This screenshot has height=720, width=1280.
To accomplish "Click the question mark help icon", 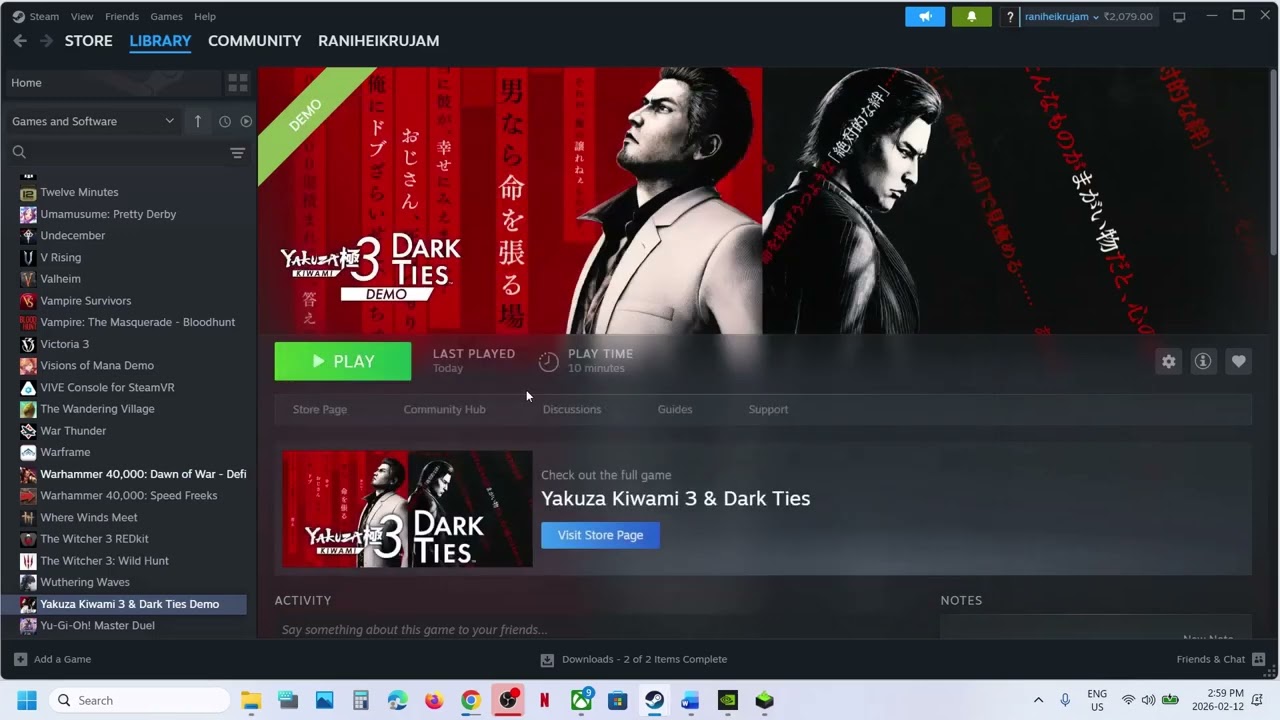I will [1010, 17].
